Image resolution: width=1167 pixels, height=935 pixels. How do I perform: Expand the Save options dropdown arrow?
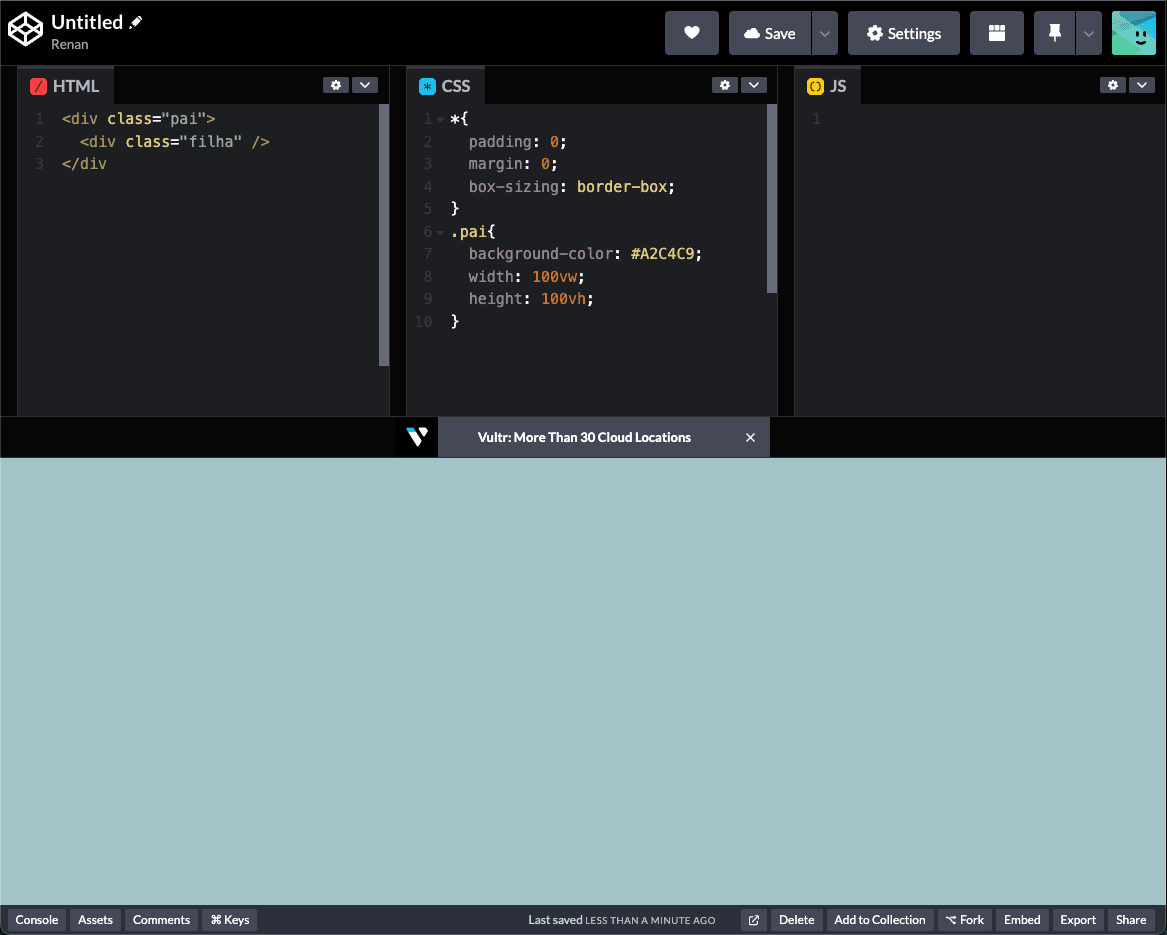point(824,33)
